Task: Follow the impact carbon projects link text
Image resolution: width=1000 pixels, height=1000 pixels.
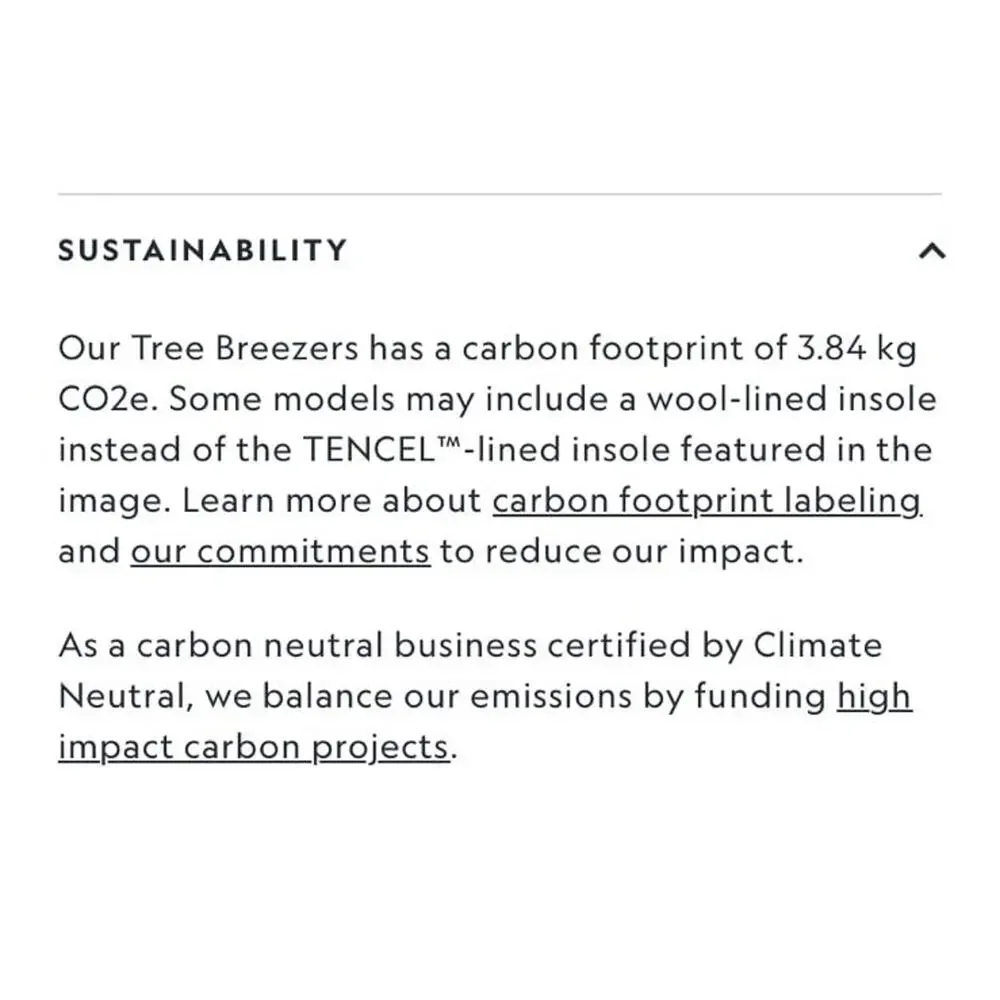Action: [254, 747]
